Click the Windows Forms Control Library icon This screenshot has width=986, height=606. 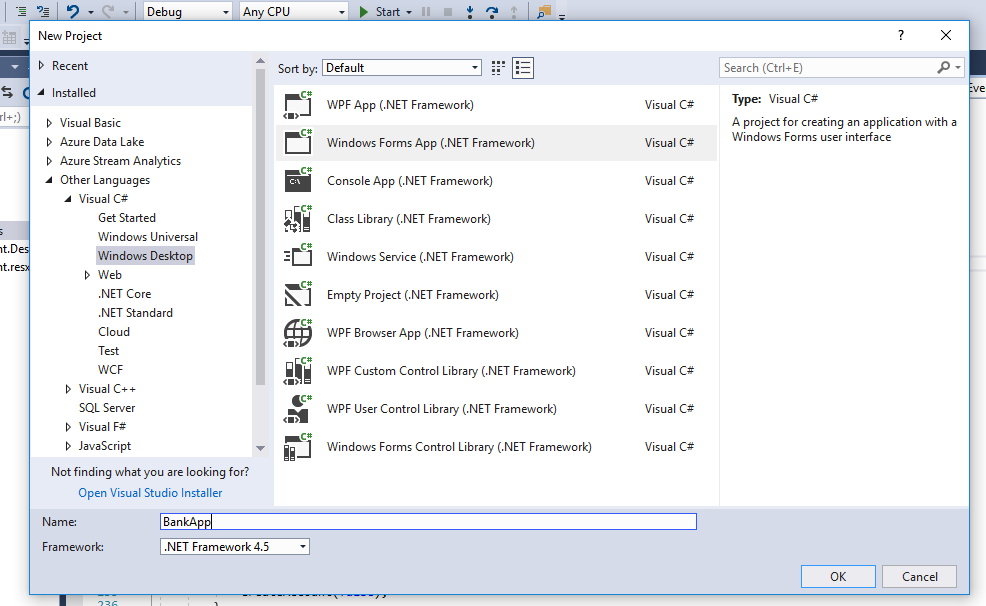coord(298,446)
